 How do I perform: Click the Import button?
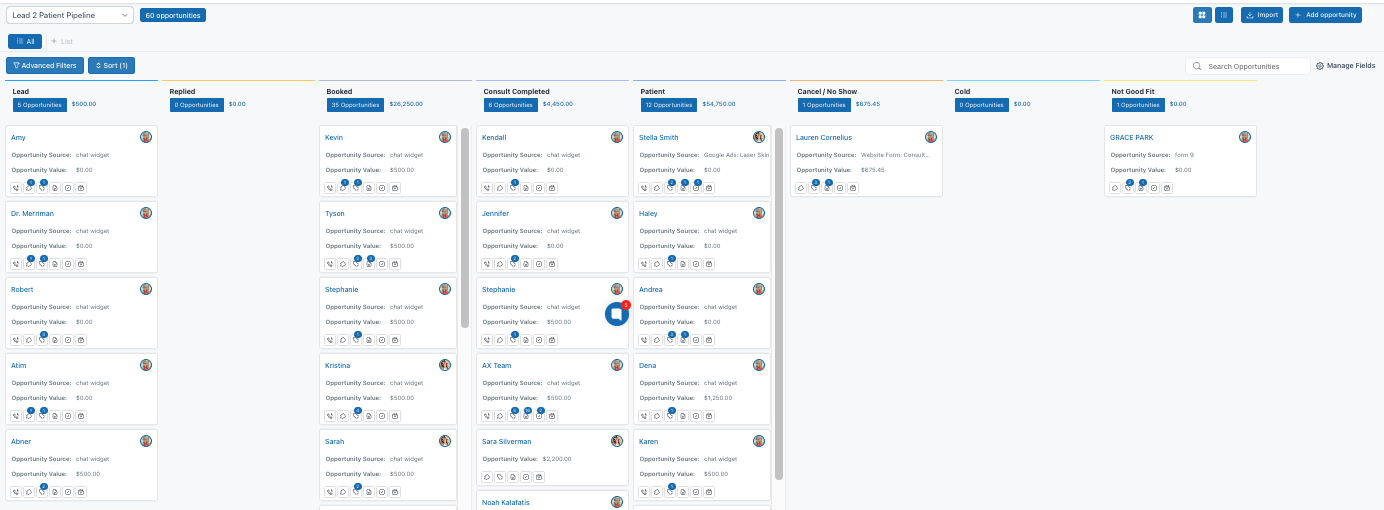(1262, 15)
